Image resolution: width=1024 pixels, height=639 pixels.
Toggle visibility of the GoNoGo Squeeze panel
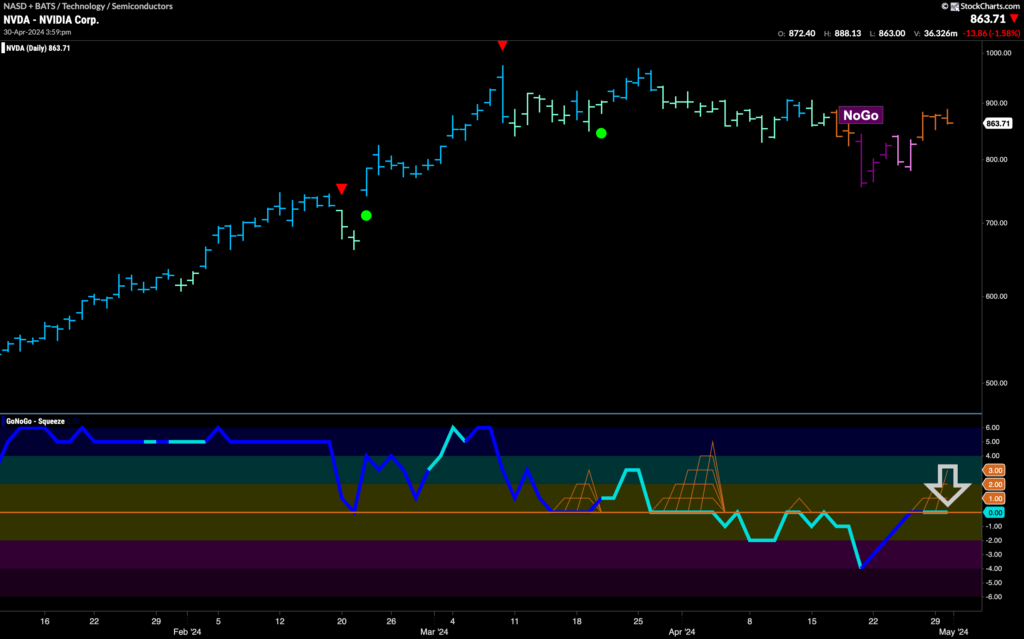coord(35,422)
